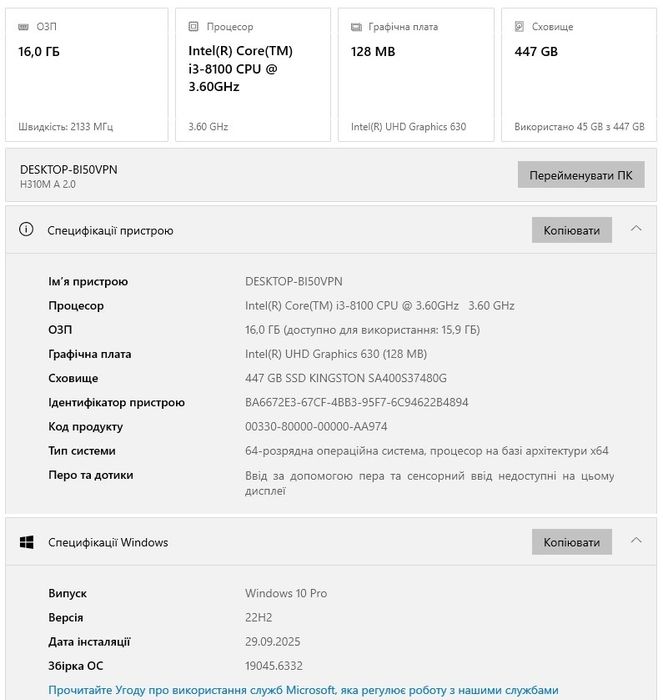Click the Windows logo icon beside Windows specifications
Image resolution: width=663 pixels, height=700 pixels.
[x=27, y=542]
